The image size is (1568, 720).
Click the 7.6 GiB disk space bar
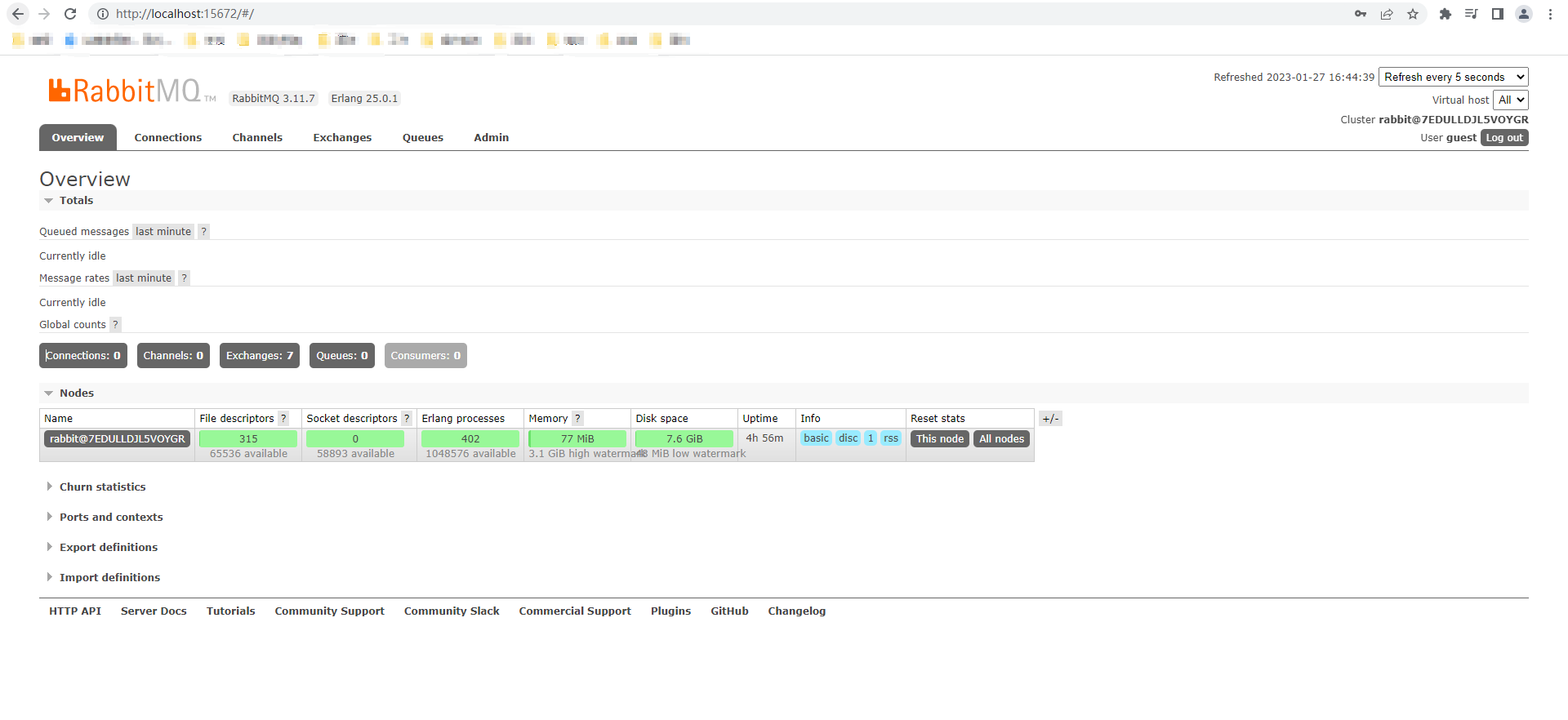684,439
